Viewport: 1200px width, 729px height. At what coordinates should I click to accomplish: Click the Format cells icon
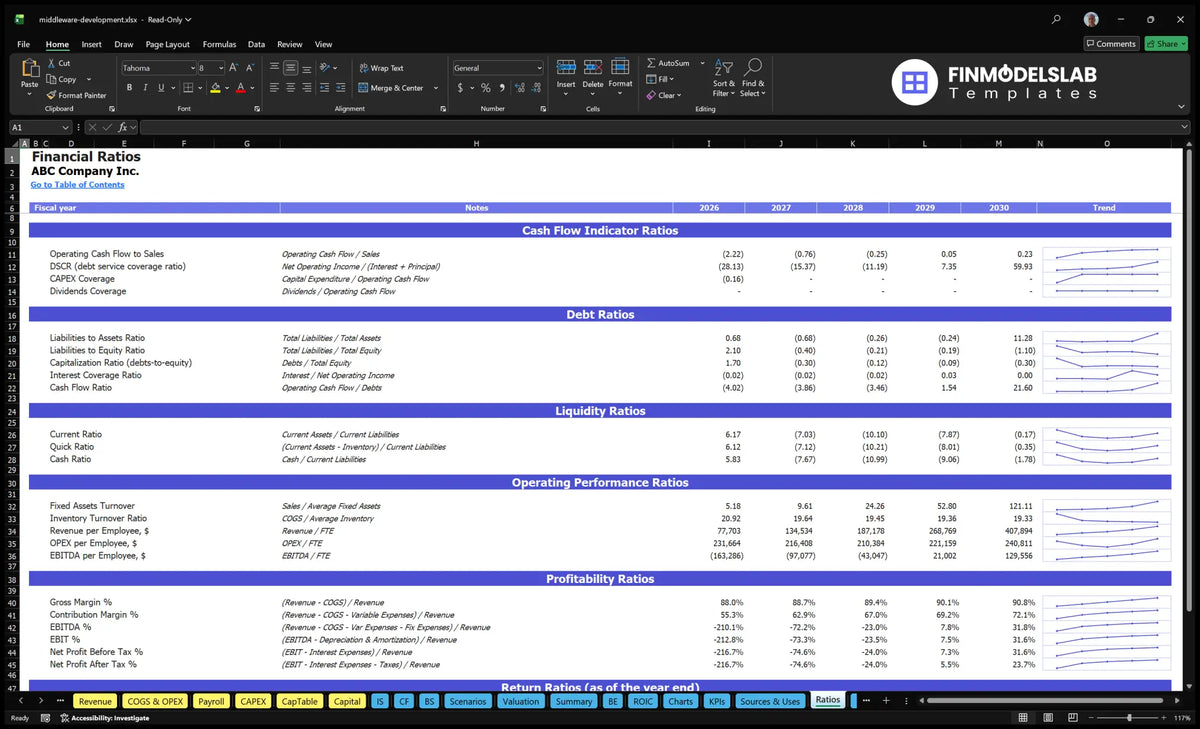620,68
